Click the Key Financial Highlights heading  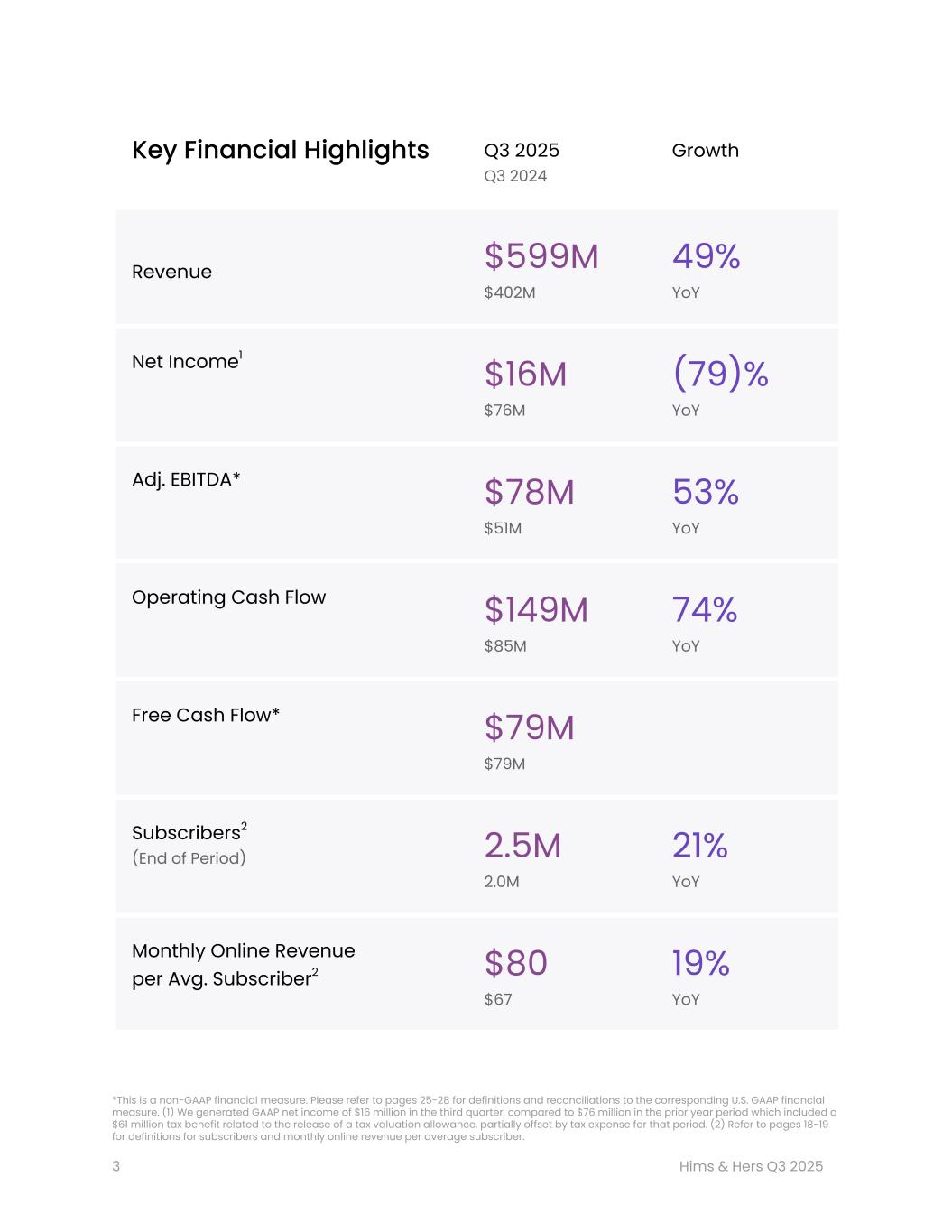coord(280,150)
